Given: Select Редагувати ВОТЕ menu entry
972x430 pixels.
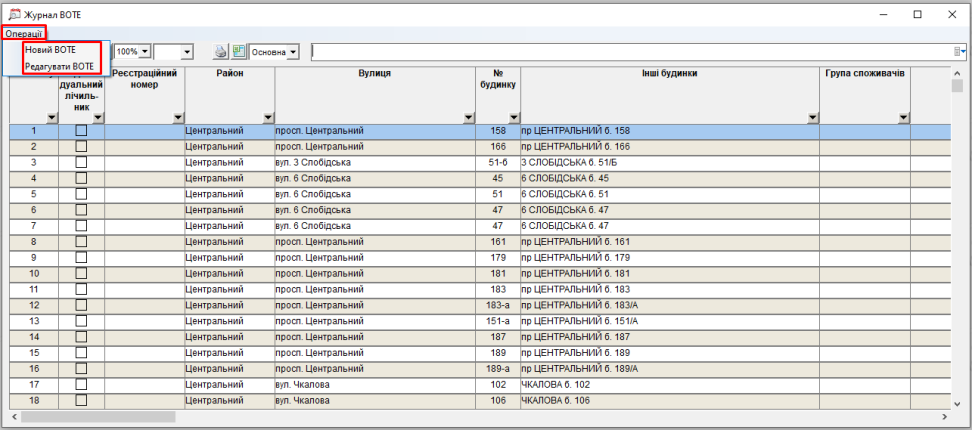Looking at the screenshot, I should (60, 66).
